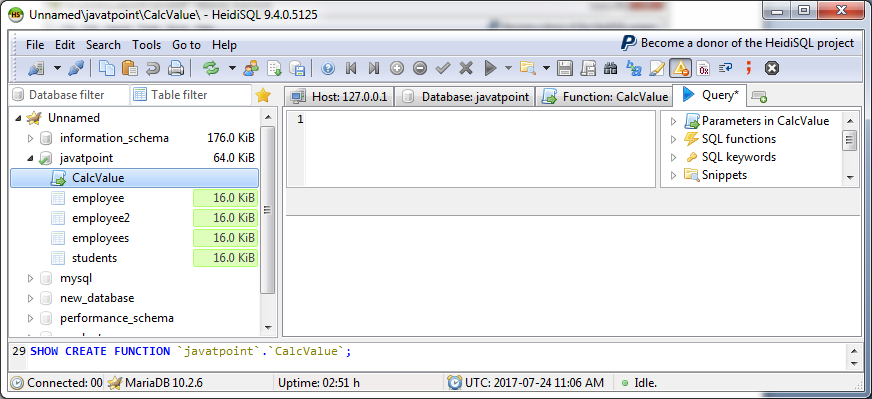This screenshot has width=872, height=399.
Task: Click the disconnect plug icon
Action: [x=76, y=68]
